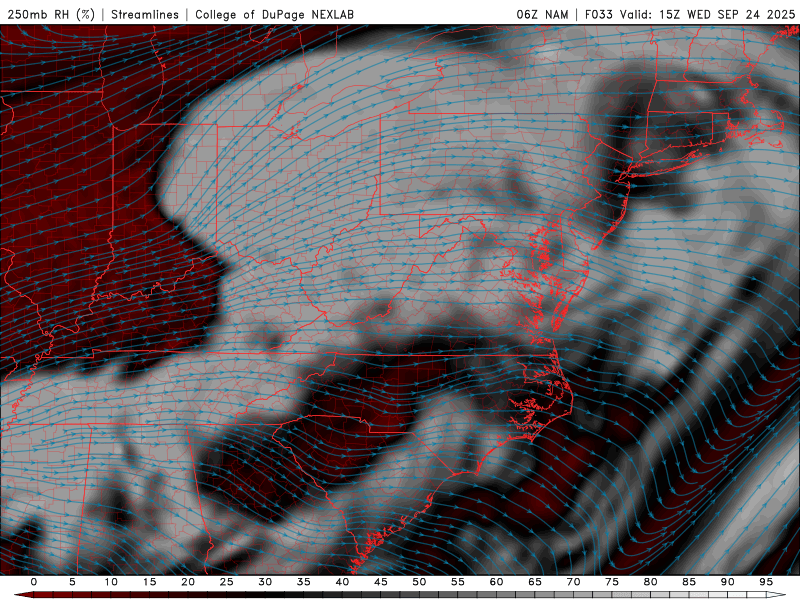The height and width of the screenshot is (600, 800).
Task: Click the "15" label on the color scale
Action: (149, 582)
